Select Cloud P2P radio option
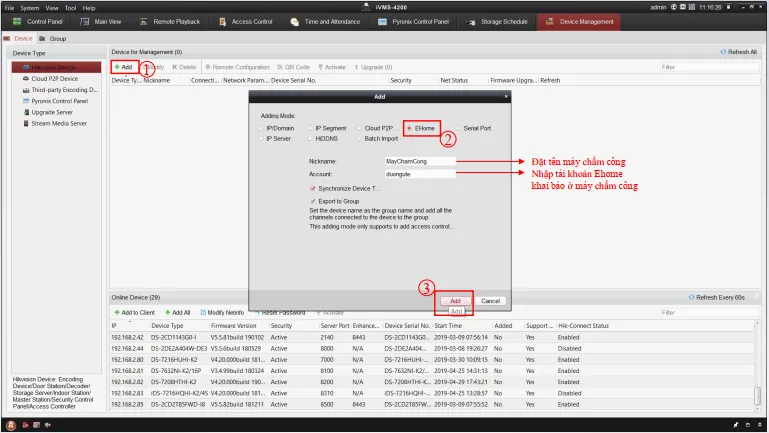 [x=359, y=128]
